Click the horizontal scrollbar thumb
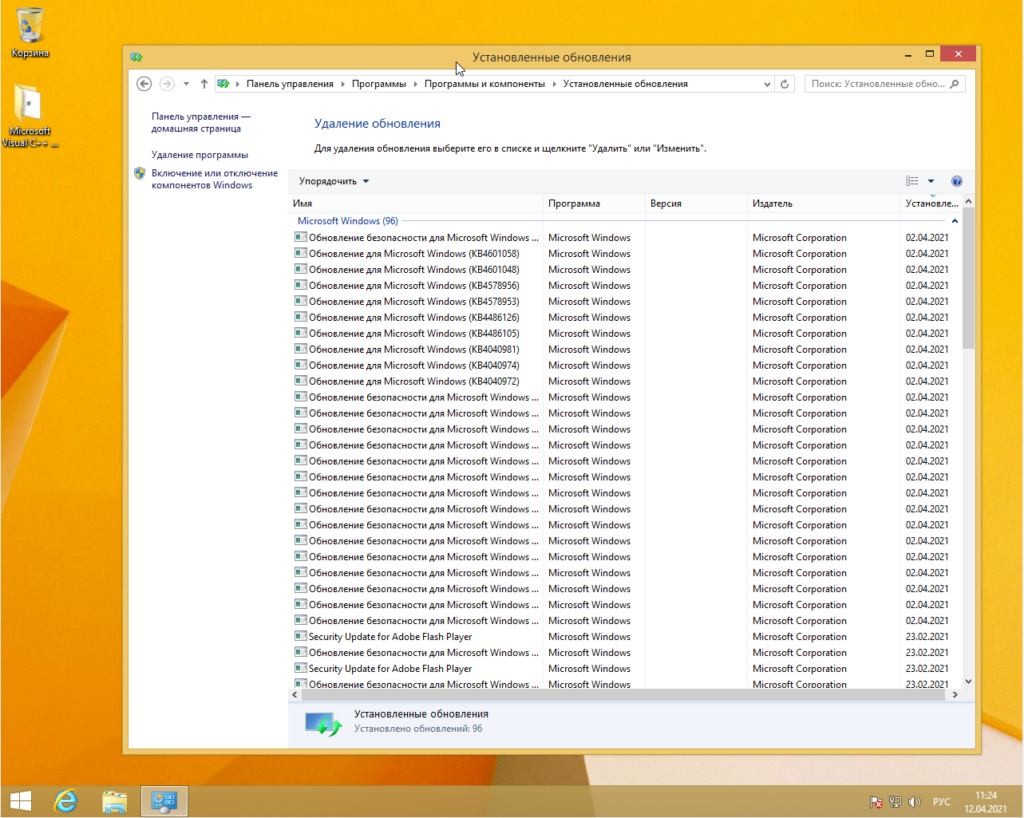This screenshot has height=818, width=1024. pos(622,695)
